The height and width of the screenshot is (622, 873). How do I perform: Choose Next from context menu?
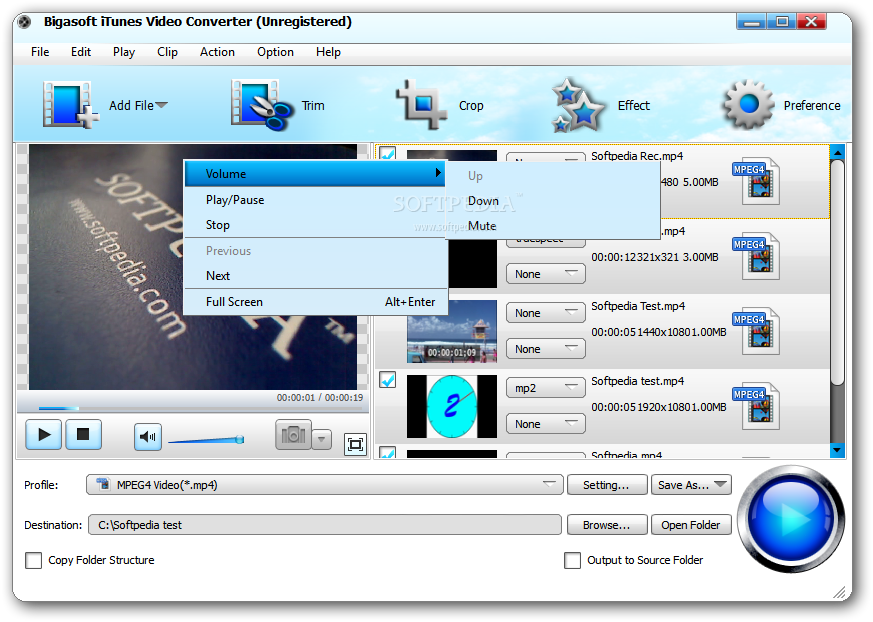(315, 276)
